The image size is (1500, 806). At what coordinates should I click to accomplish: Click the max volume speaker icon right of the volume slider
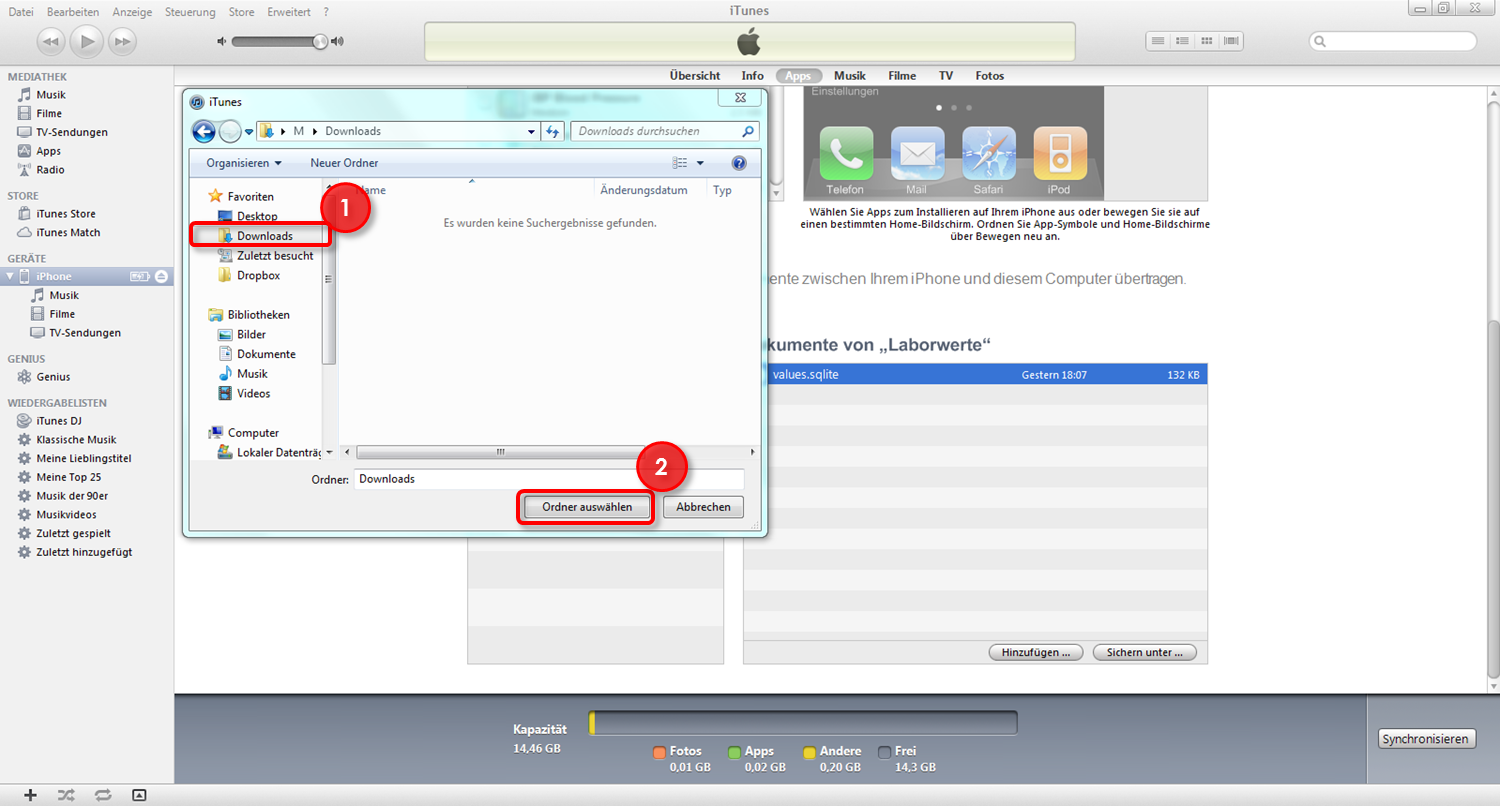click(338, 41)
